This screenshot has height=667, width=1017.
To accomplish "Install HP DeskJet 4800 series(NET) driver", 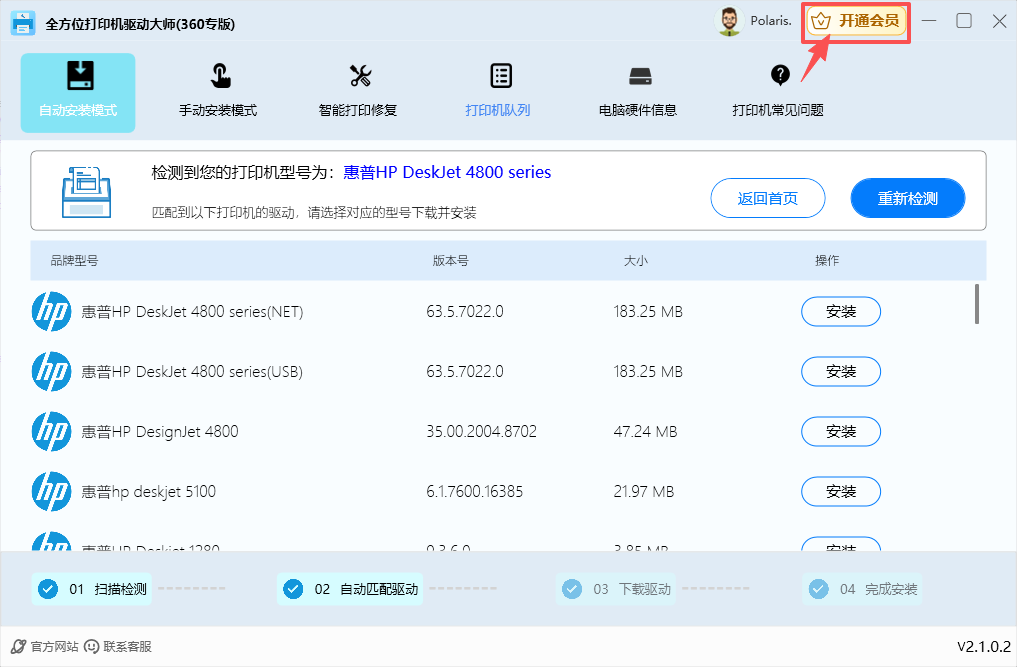I will pos(841,312).
